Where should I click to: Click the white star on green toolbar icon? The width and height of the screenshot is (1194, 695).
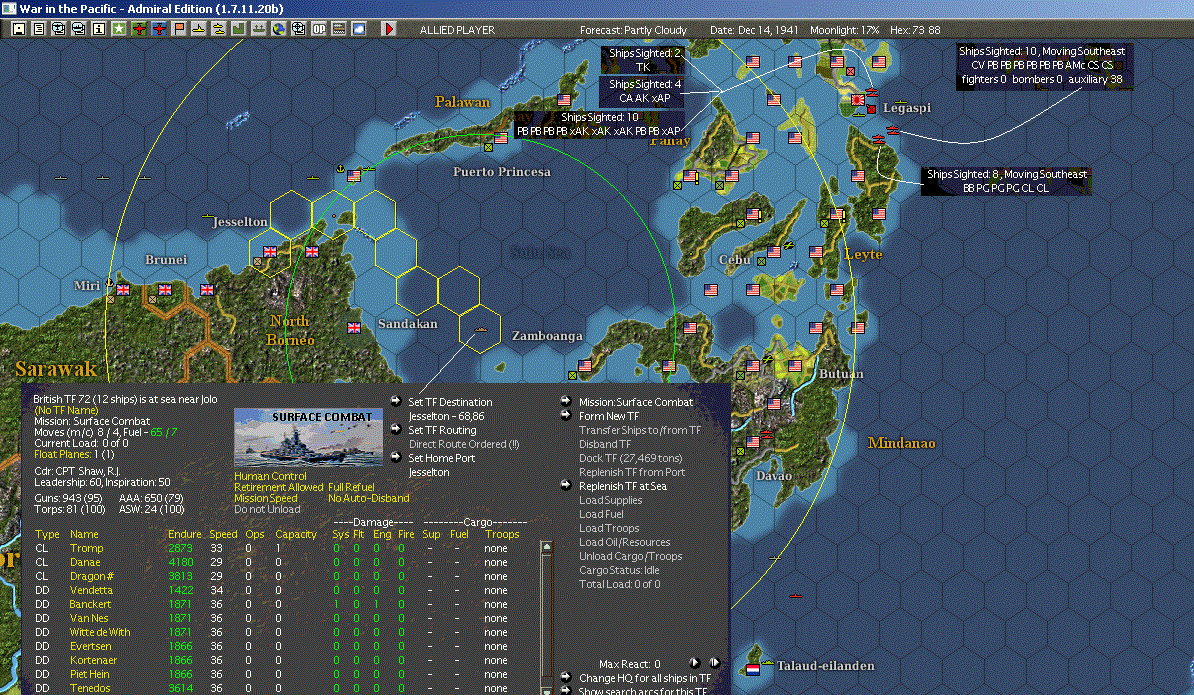pyautogui.click(x=119, y=29)
